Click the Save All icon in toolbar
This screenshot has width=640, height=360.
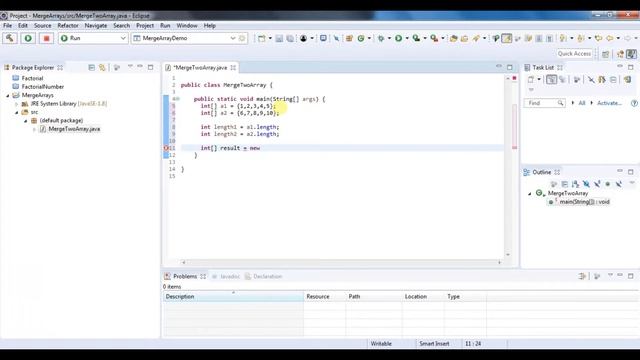290,38
